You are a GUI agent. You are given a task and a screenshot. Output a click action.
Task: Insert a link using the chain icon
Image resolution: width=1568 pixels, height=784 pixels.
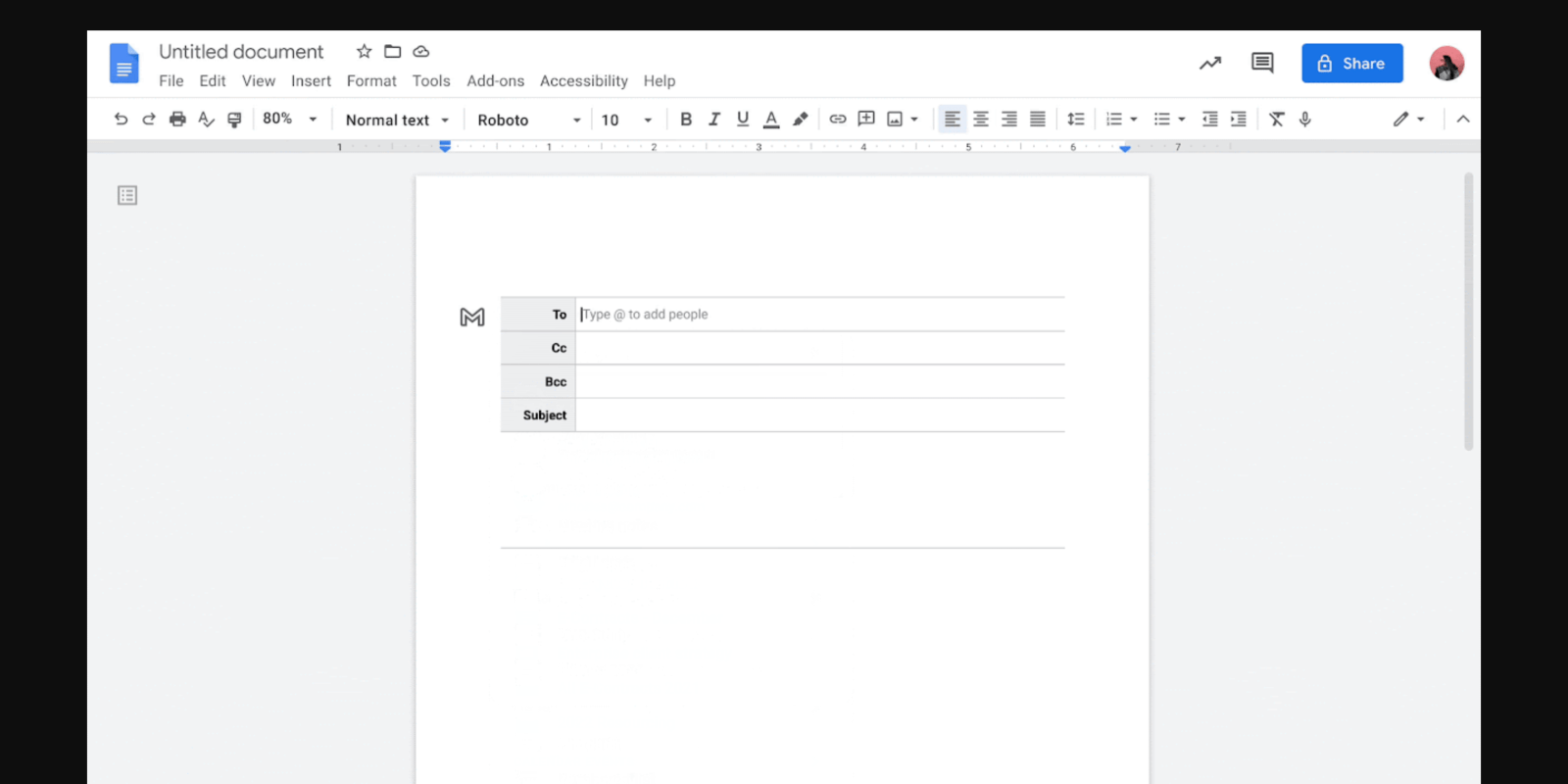pos(838,120)
